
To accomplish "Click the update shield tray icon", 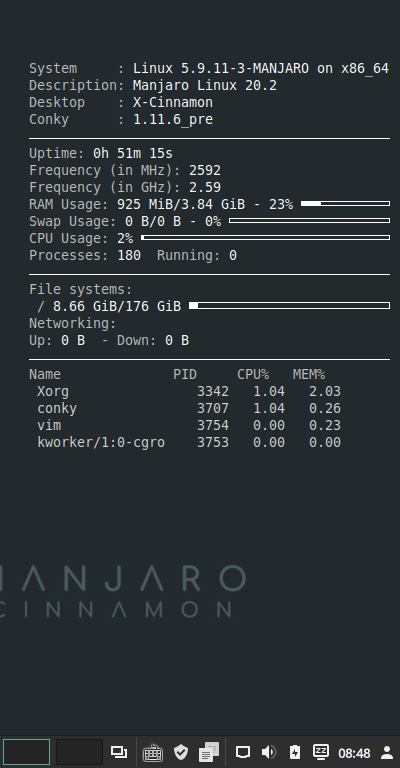I will [x=181, y=752].
